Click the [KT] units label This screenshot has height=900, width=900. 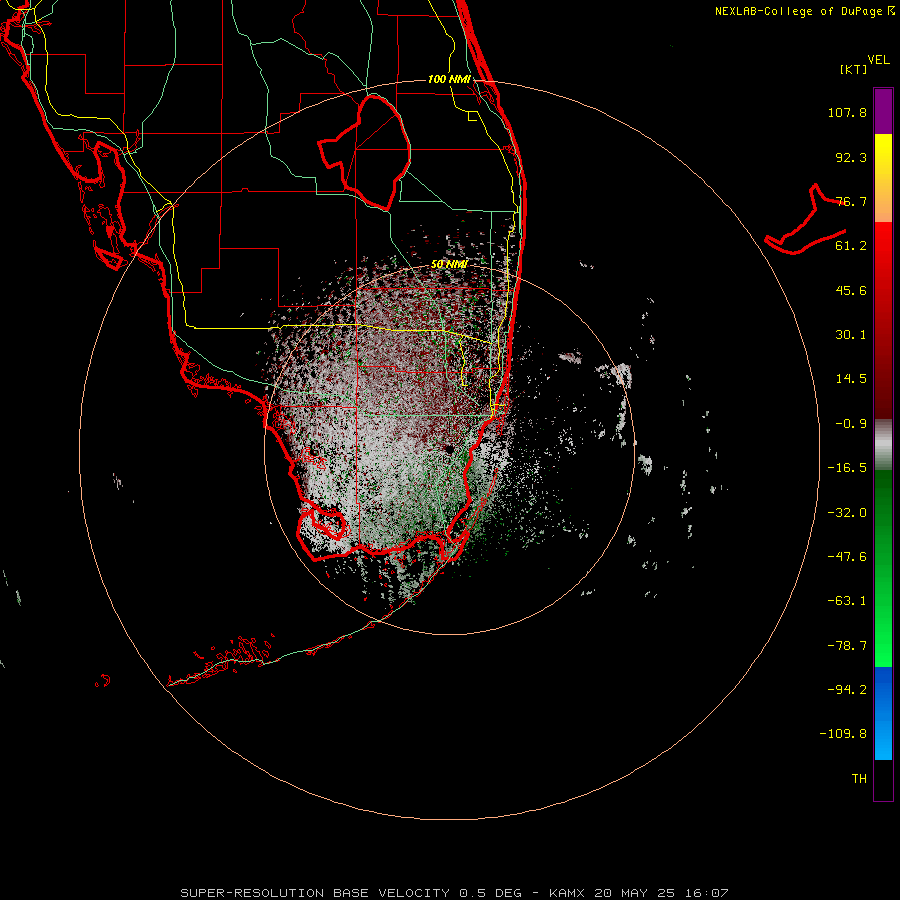(853, 69)
